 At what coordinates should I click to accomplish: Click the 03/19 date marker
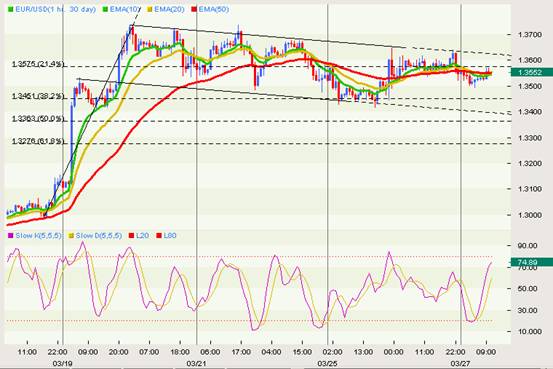[x=62, y=363]
